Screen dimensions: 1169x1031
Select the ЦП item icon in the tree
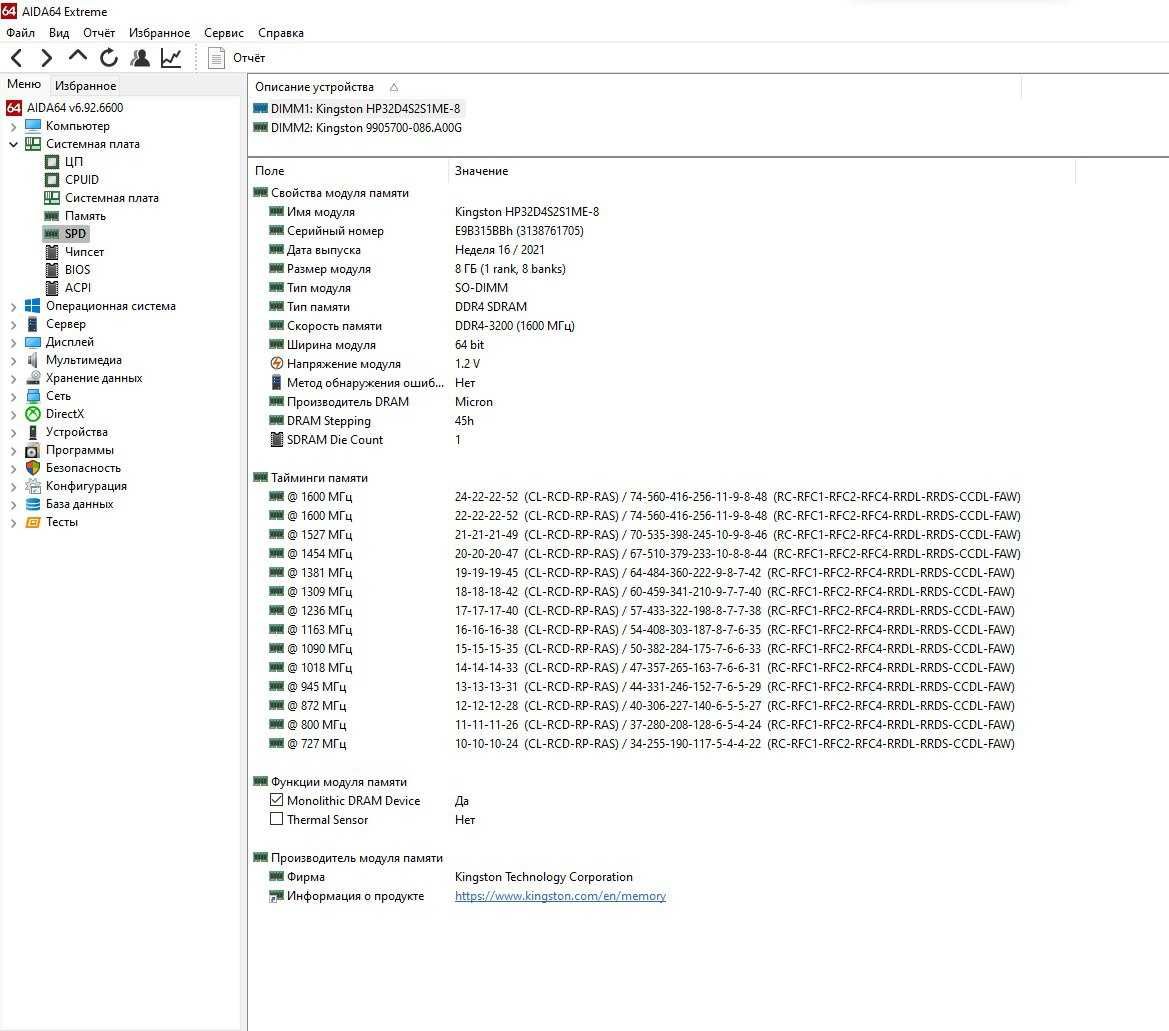[x=51, y=162]
